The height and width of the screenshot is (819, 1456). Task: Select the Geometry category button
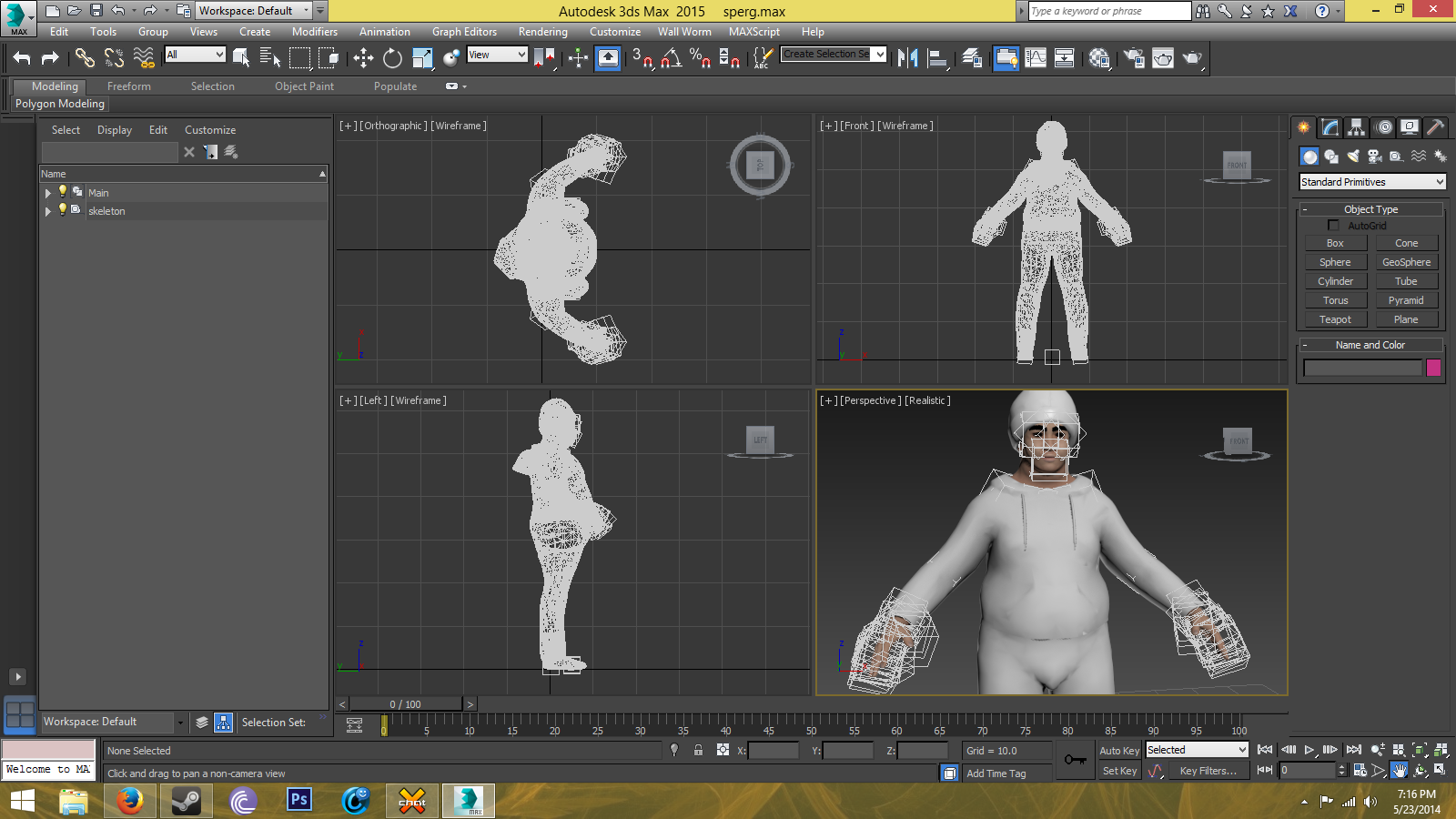pos(1309,157)
